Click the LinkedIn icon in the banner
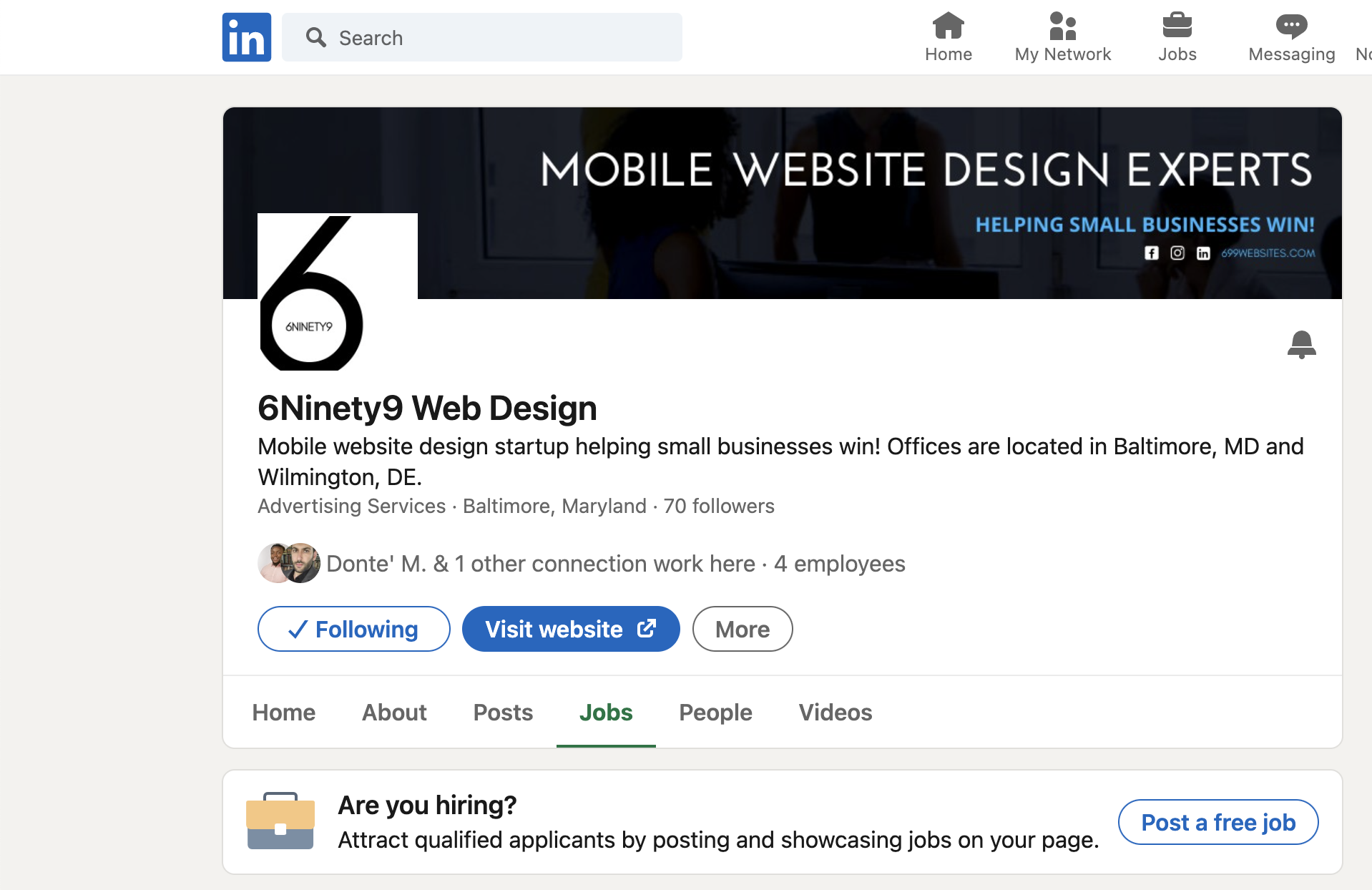Image resolution: width=1372 pixels, height=890 pixels. (1203, 253)
